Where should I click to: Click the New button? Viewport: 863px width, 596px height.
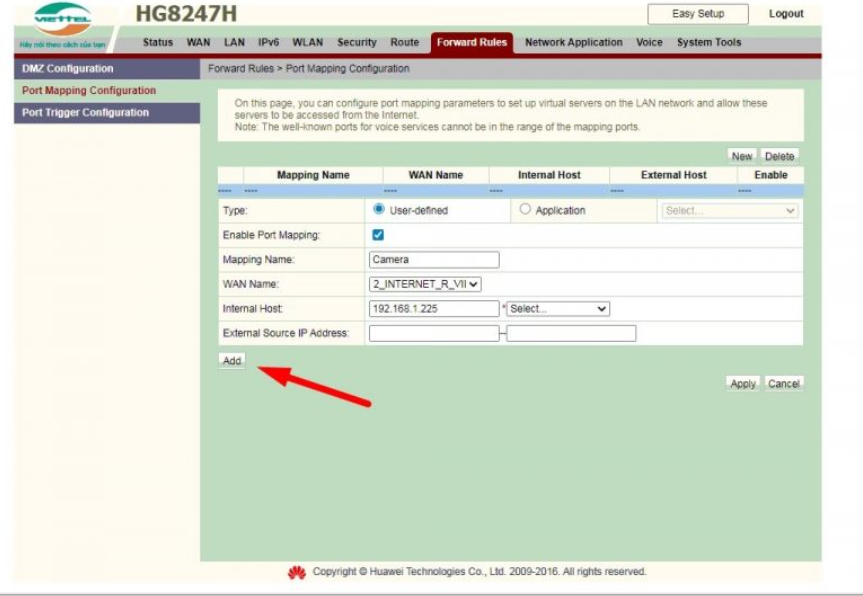[741, 156]
